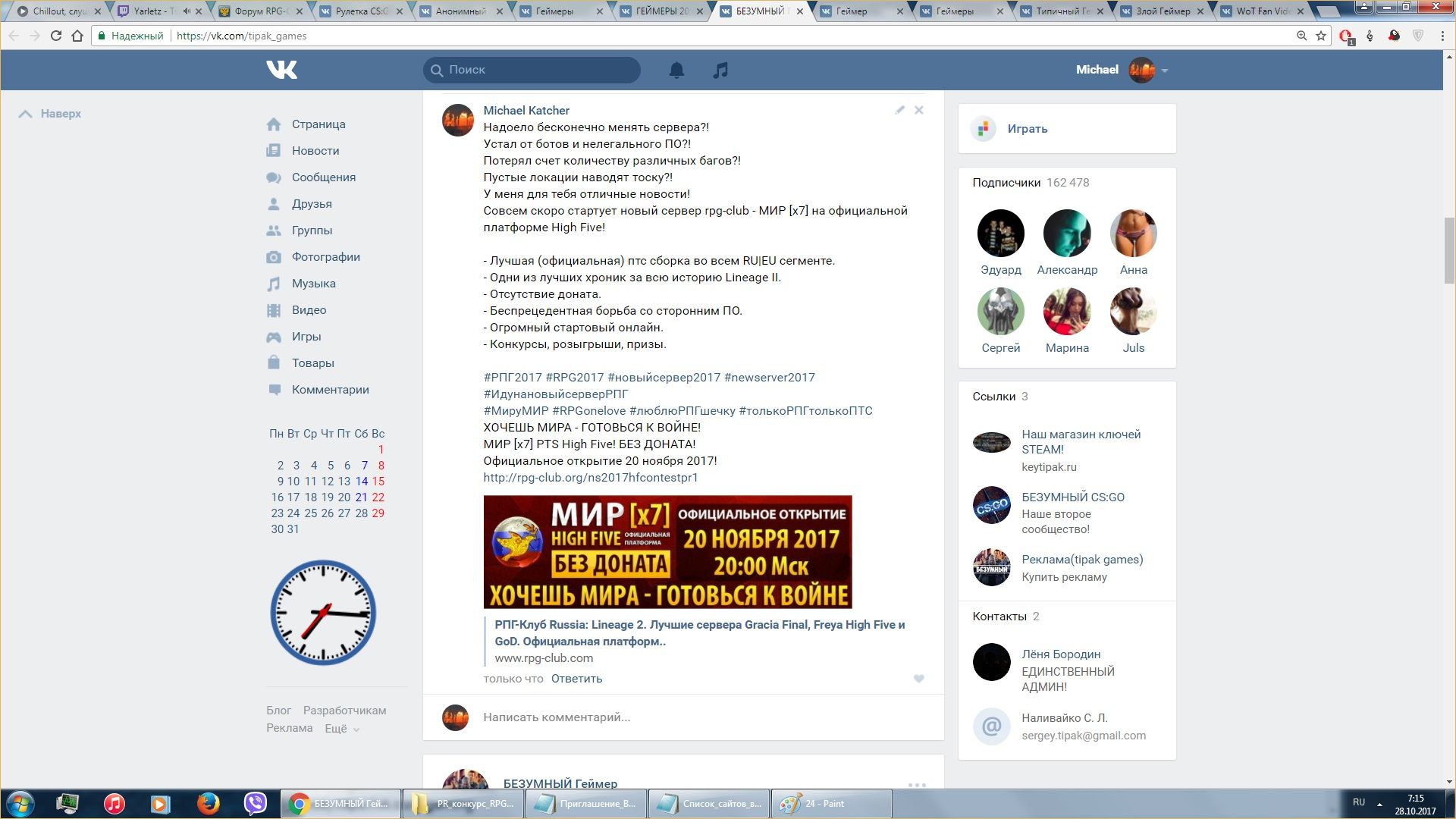Open the Chrome three-dots menu
The image size is (1456, 819).
[x=1442, y=36]
